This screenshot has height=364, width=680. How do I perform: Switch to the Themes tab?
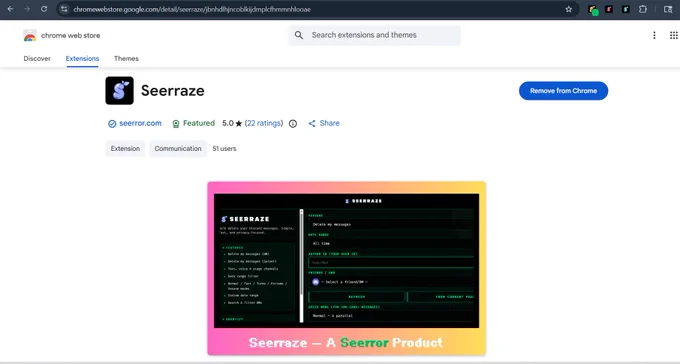126,59
